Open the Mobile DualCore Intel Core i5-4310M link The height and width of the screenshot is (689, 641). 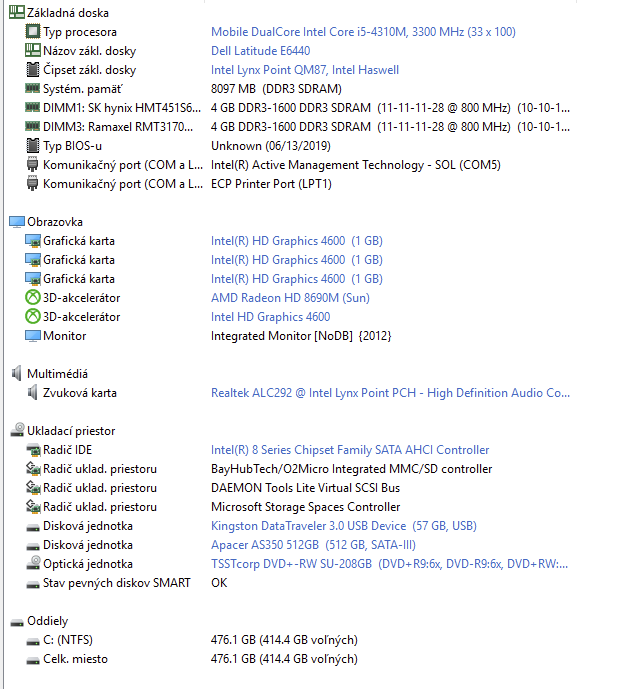pos(363,32)
